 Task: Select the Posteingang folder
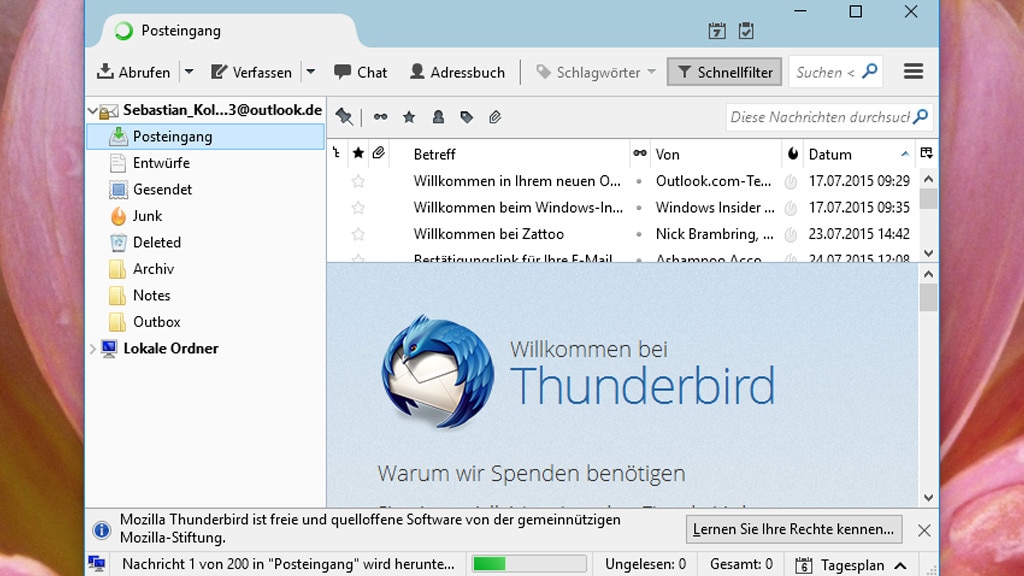tap(206, 136)
